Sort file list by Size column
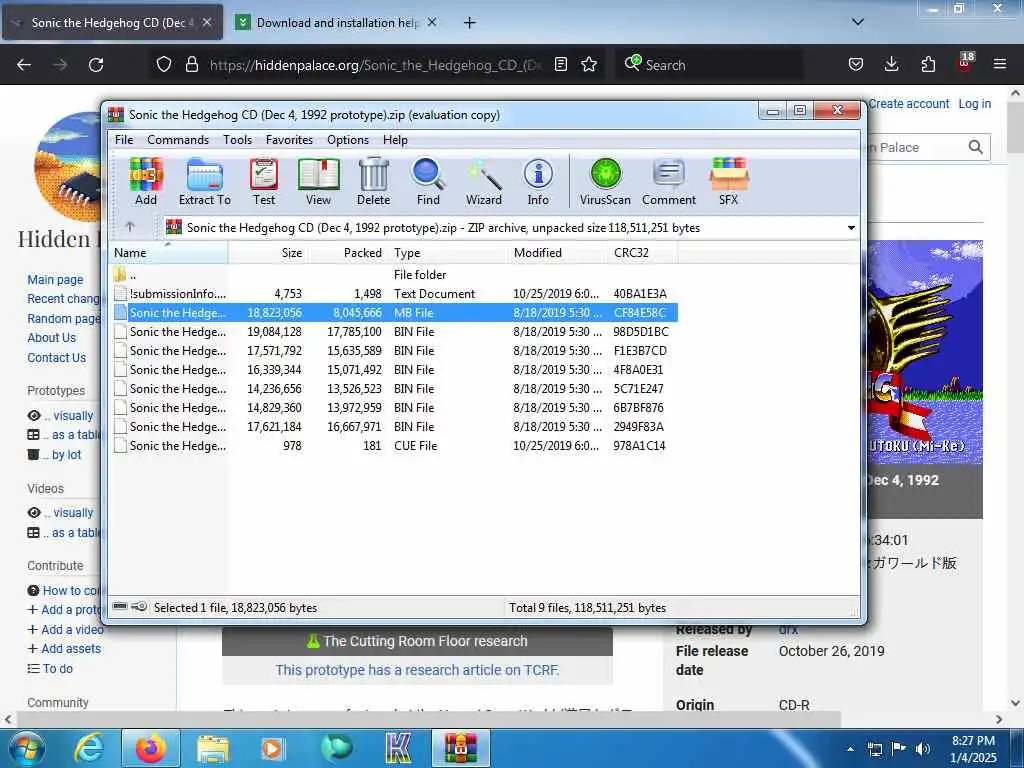 coord(268,253)
